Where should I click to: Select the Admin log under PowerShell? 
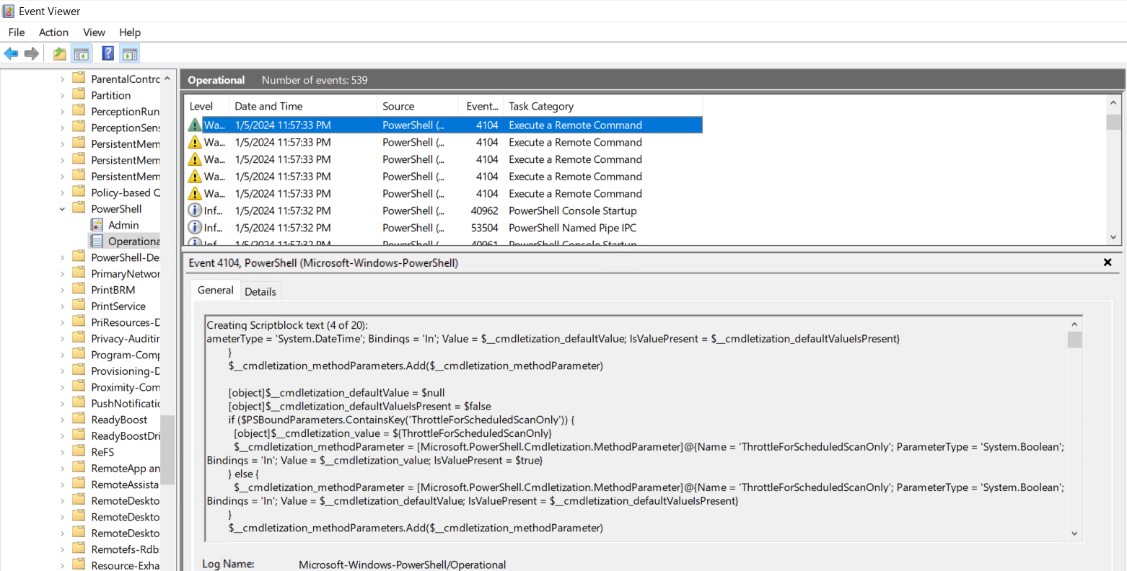click(123, 225)
